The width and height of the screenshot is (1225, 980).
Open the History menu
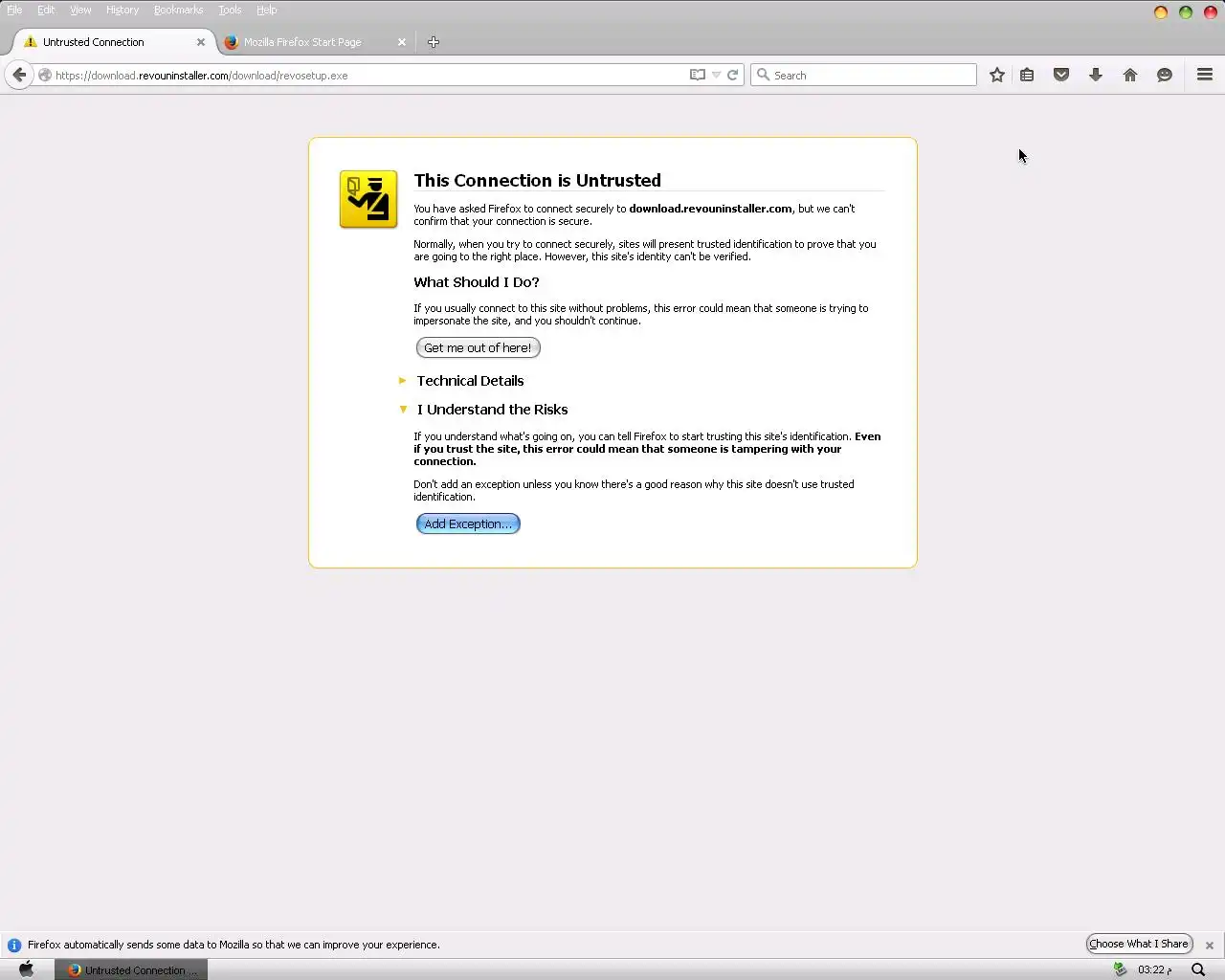click(x=122, y=10)
